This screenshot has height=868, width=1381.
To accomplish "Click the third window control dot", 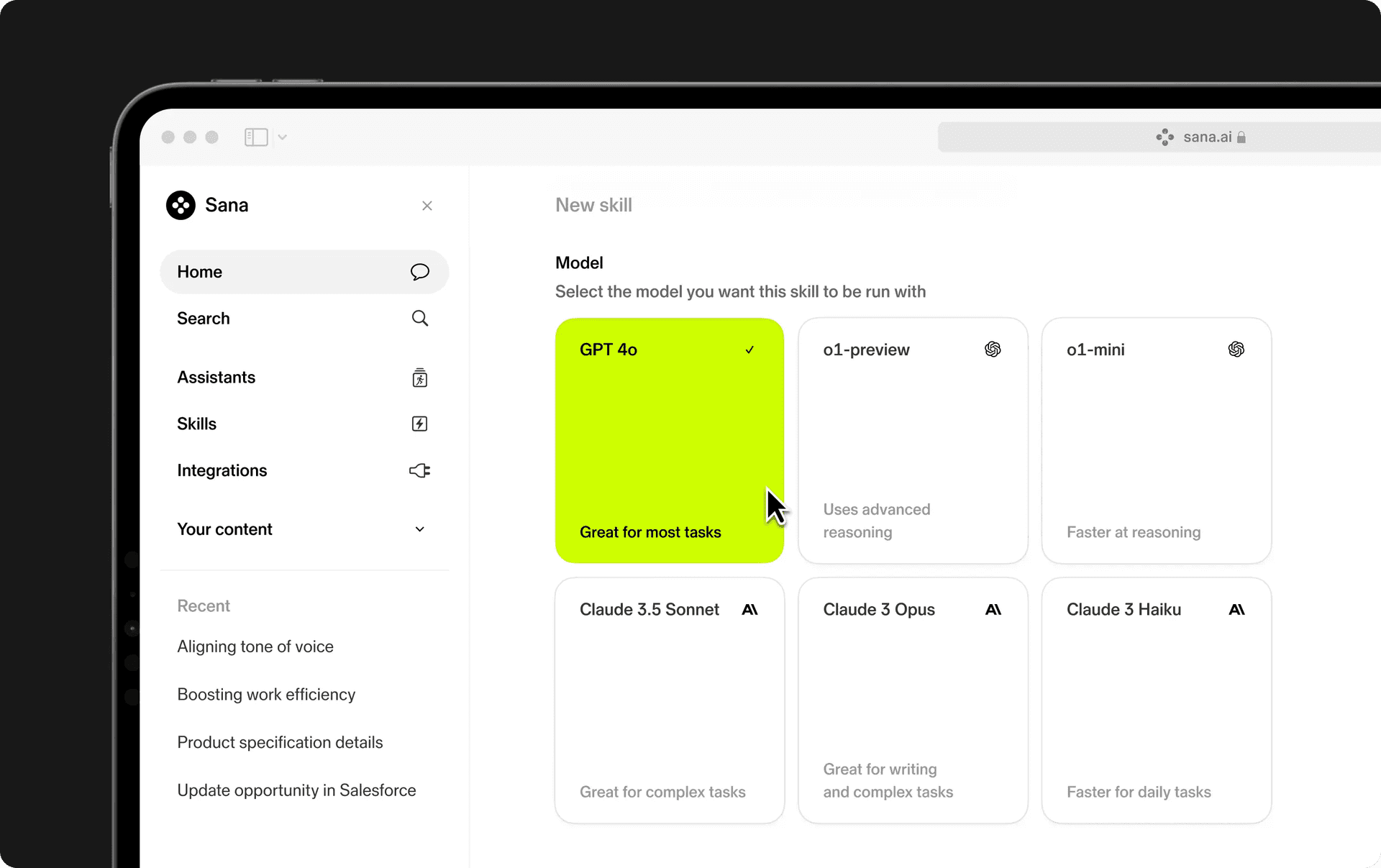I will click(211, 137).
